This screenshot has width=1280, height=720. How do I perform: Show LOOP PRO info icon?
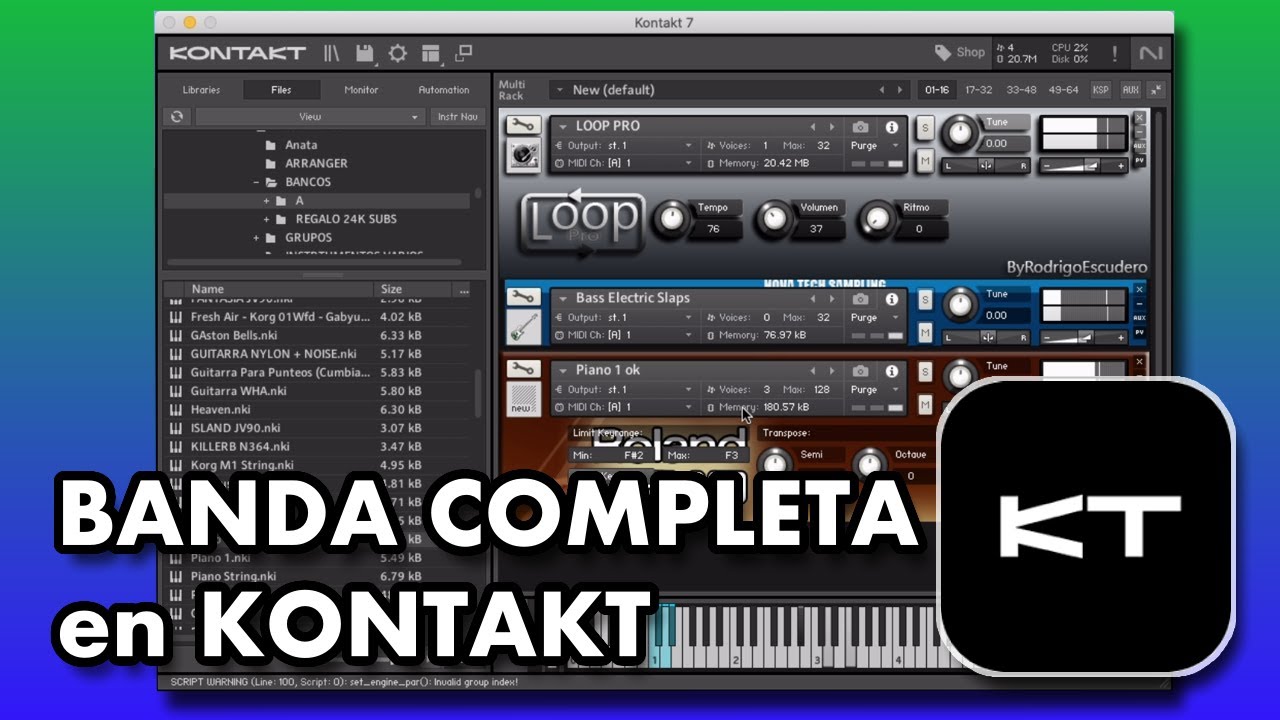(891, 127)
